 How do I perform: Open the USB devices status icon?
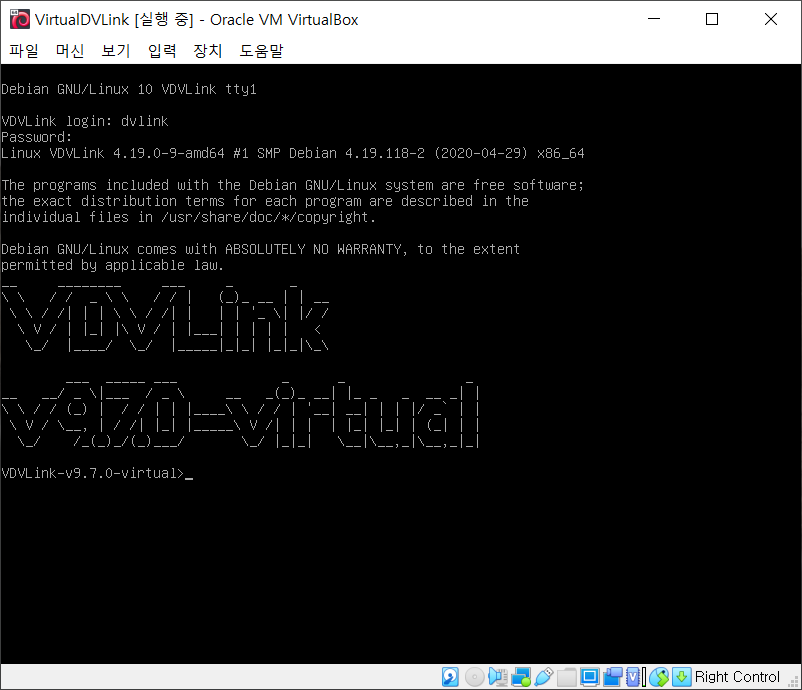tap(544, 677)
